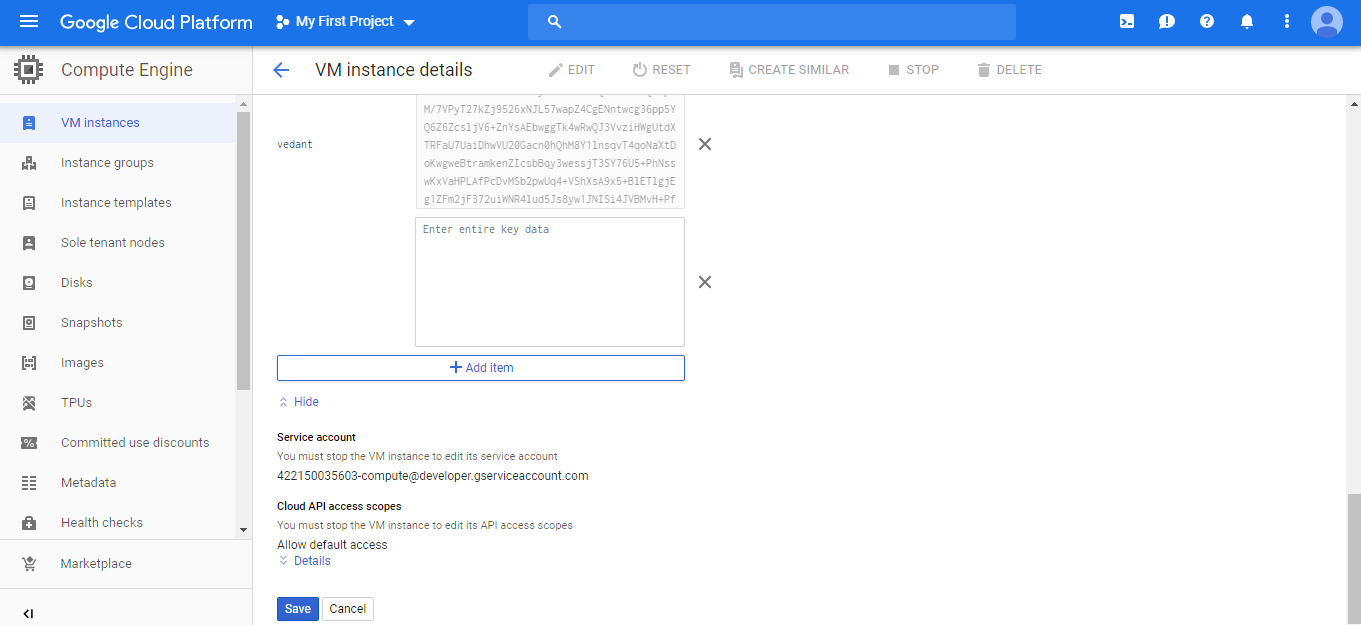Screen dimensions: 1361x625
Task: Collapse the sidebar with the bottom arrow
Action: [28, 613]
